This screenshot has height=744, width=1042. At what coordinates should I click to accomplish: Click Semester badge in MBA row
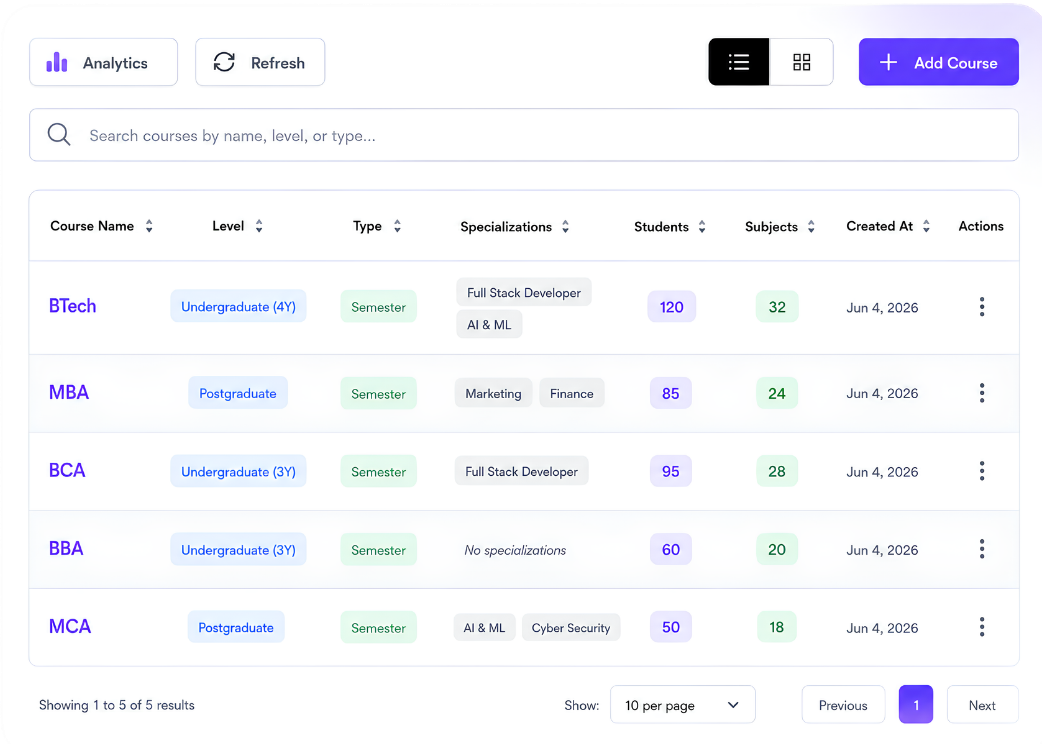(378, 393)
